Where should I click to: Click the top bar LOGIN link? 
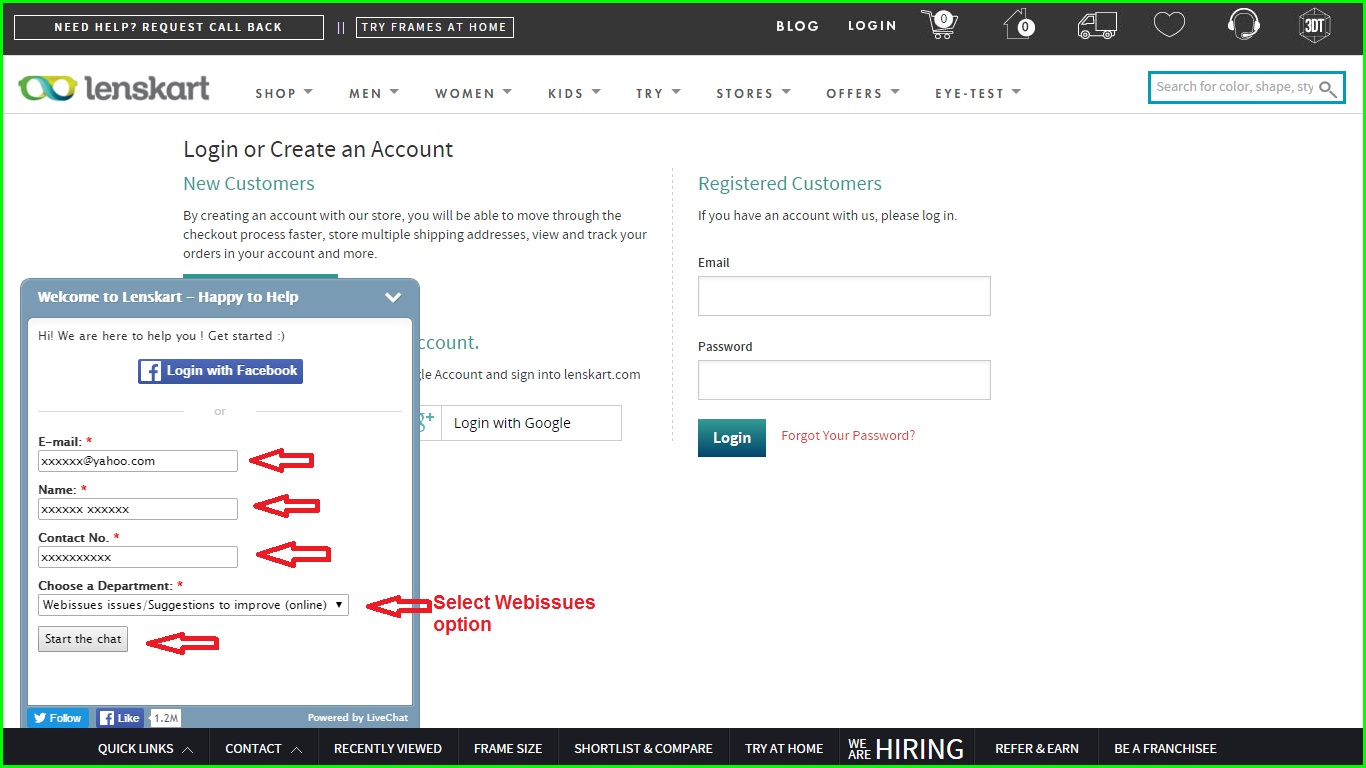(872, 26)
